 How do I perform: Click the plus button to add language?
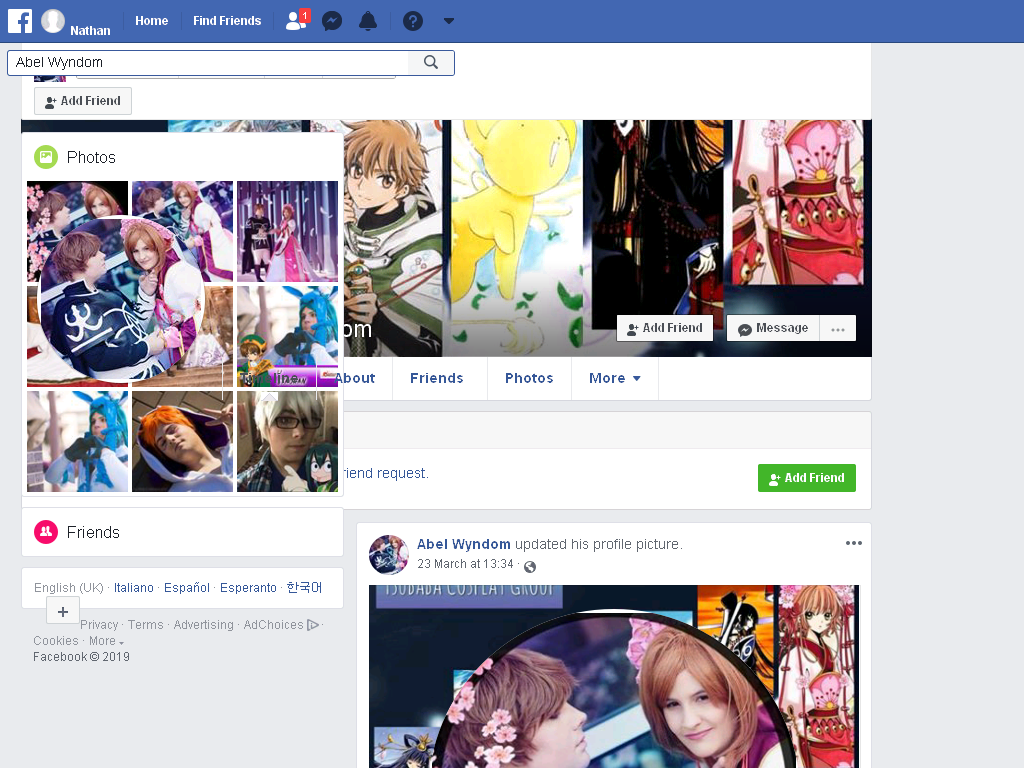tap(63, 612)
